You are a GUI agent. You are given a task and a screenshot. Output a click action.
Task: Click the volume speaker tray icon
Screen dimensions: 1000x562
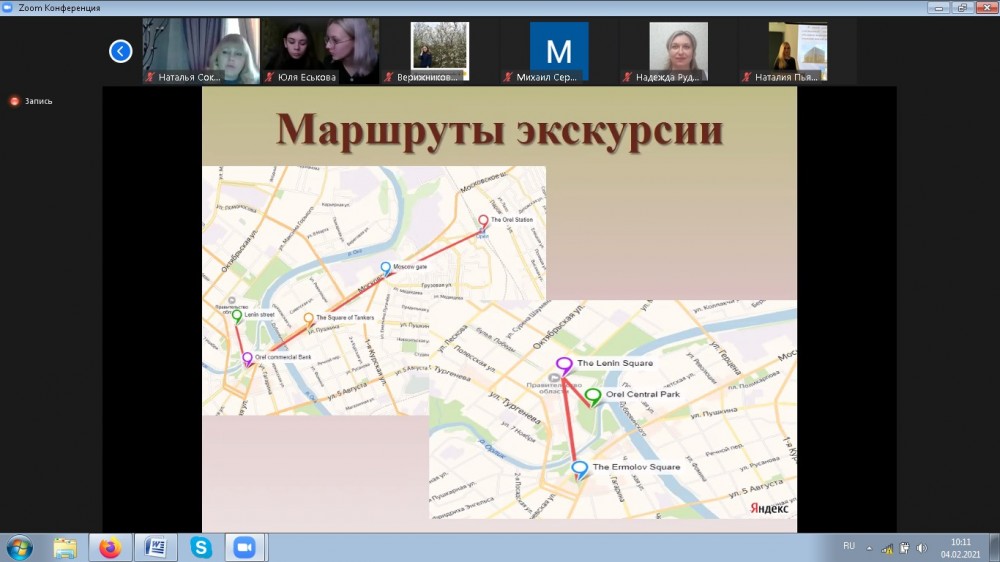point(921,548)
